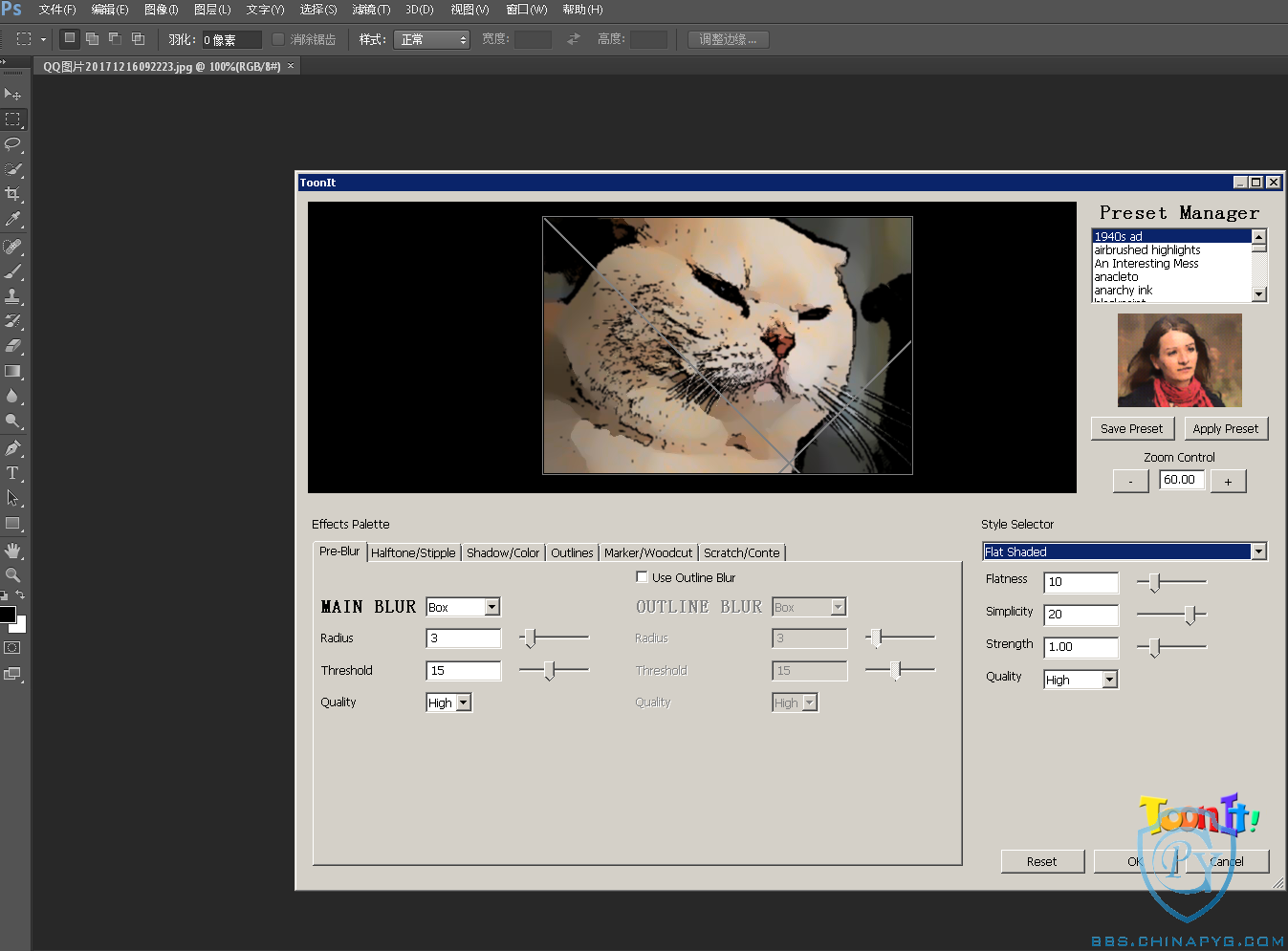1288x951 pixels.
Task: Click the Simplicity slider
Action: click(x=1171, y=614)
